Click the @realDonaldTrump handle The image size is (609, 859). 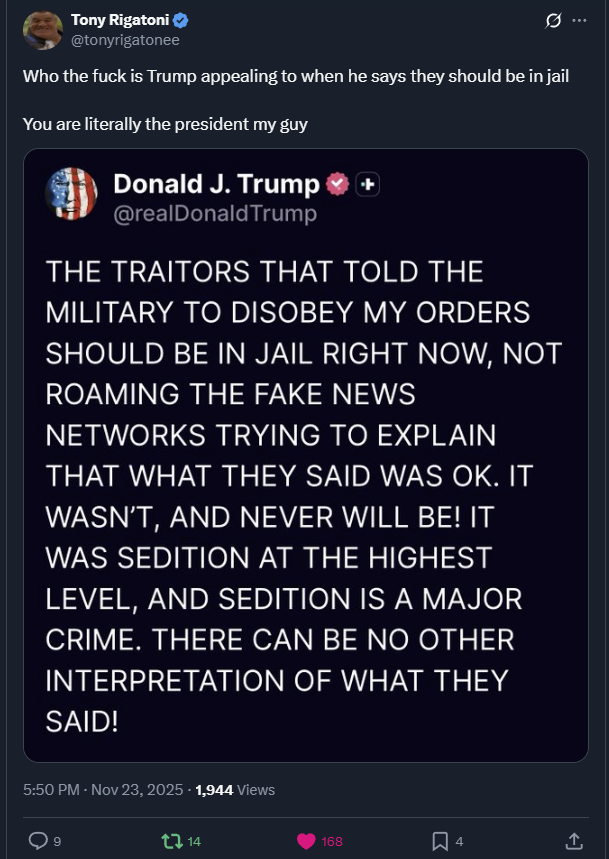click(215, 213)
